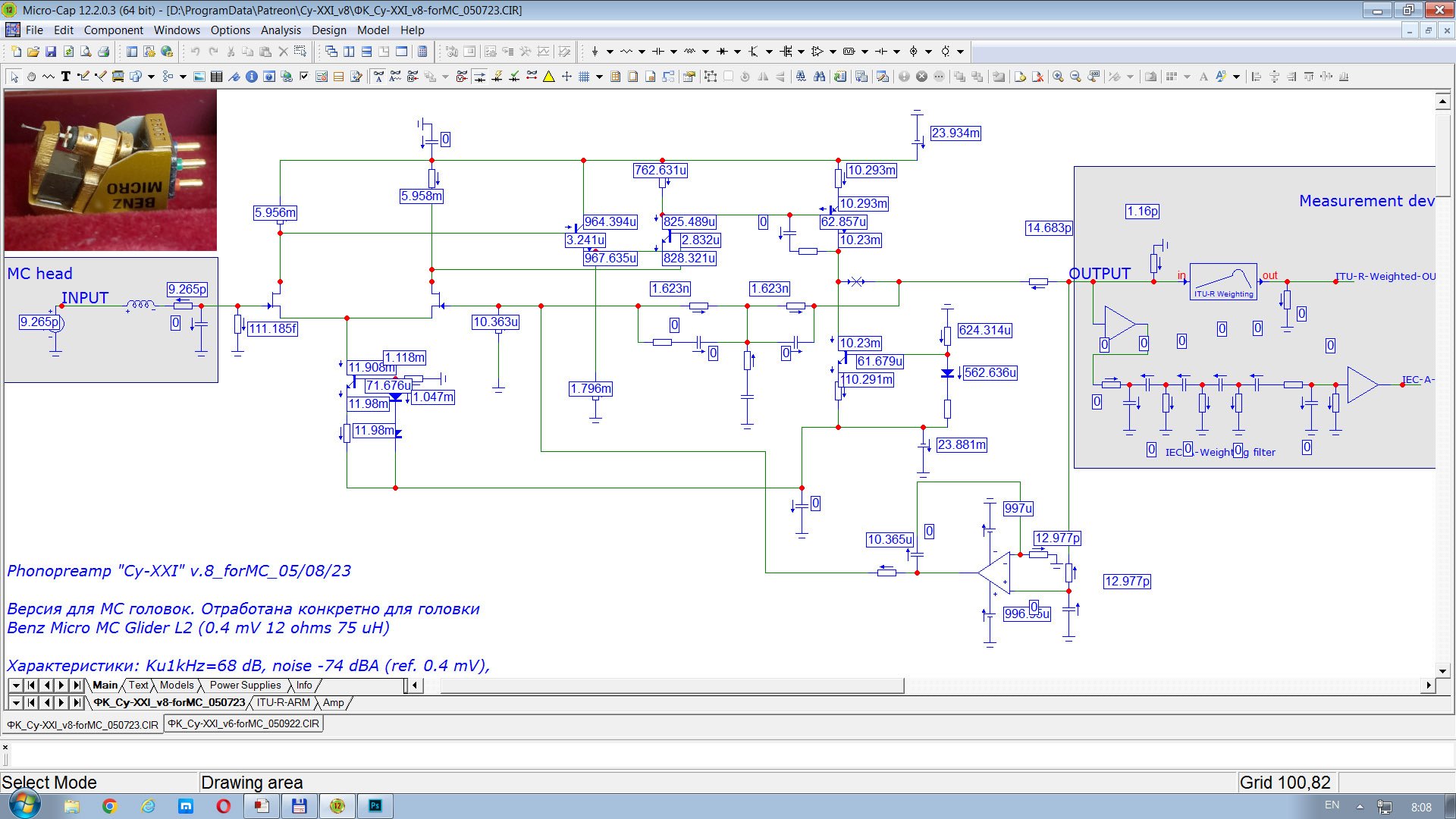Click the Save file icon

click(51, 52)
